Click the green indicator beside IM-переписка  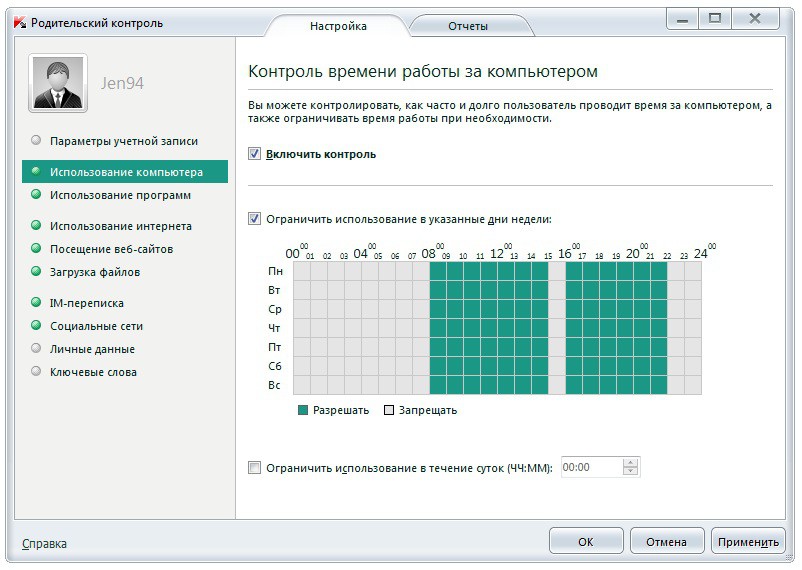(x=36, y=303)
